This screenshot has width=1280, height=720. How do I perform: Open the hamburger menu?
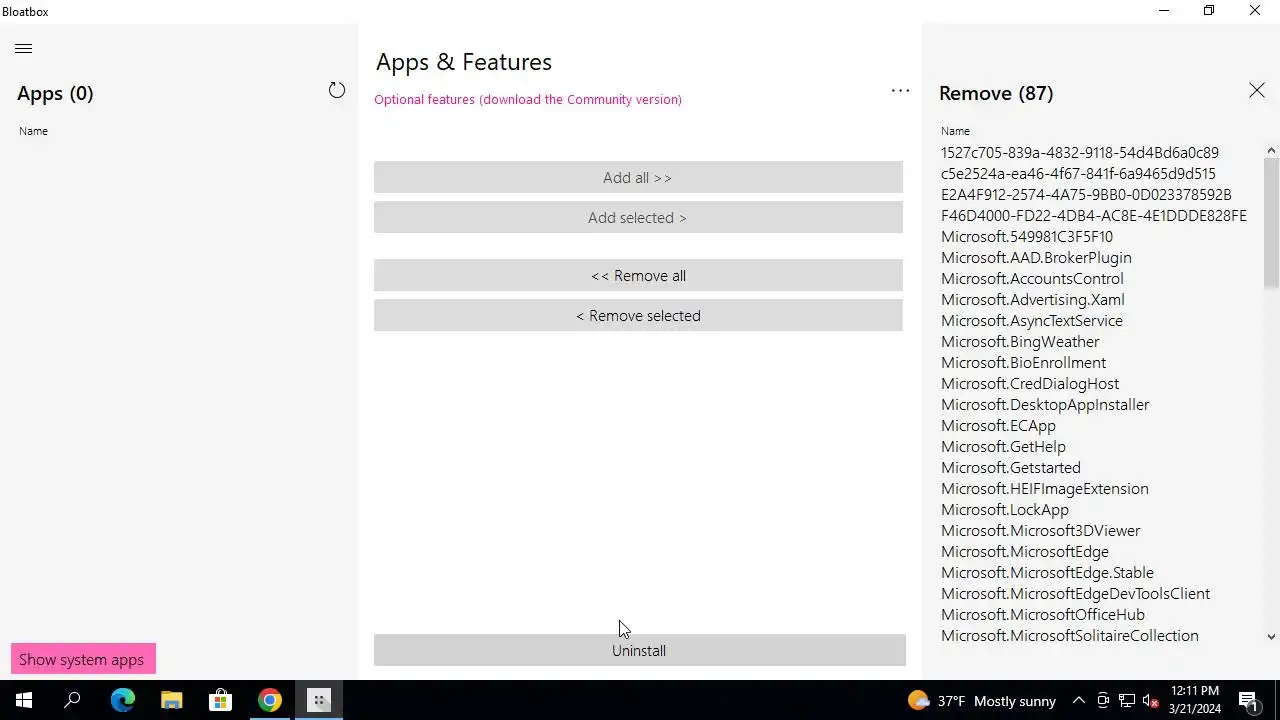(x=24, y=48)
